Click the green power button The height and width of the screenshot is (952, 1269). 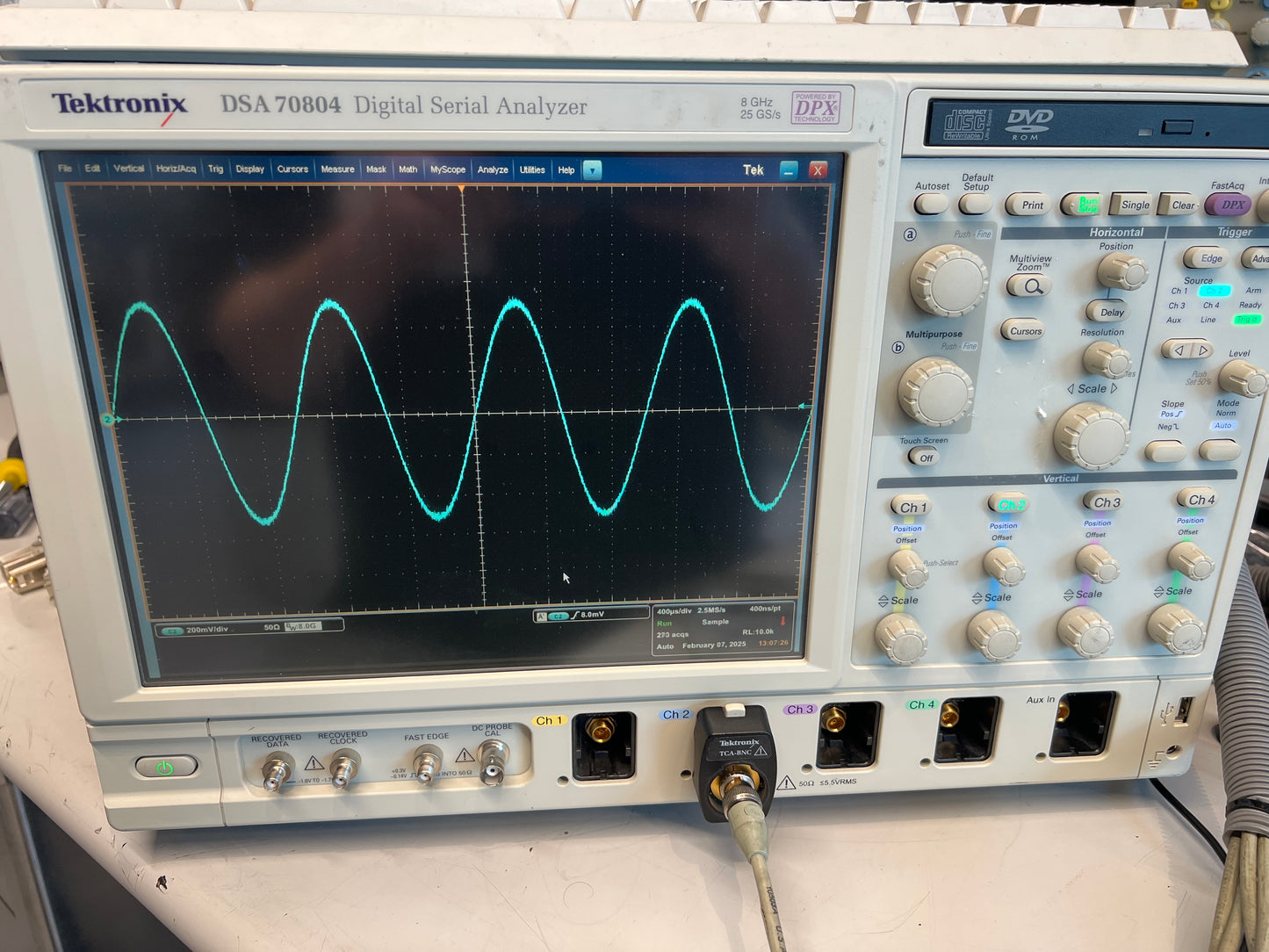(165, 768)
